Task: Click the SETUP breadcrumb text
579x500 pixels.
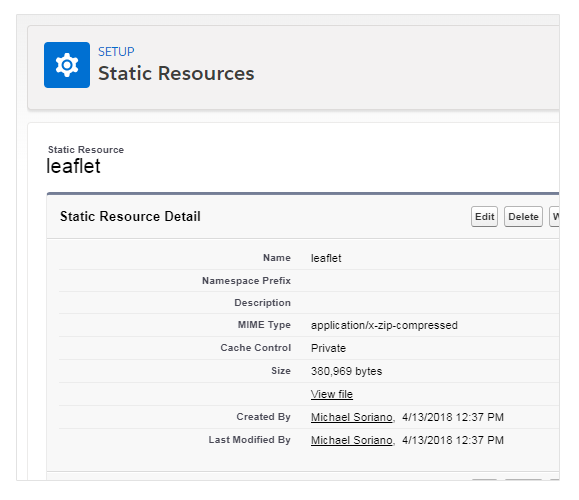Action: tap(116, 52)
